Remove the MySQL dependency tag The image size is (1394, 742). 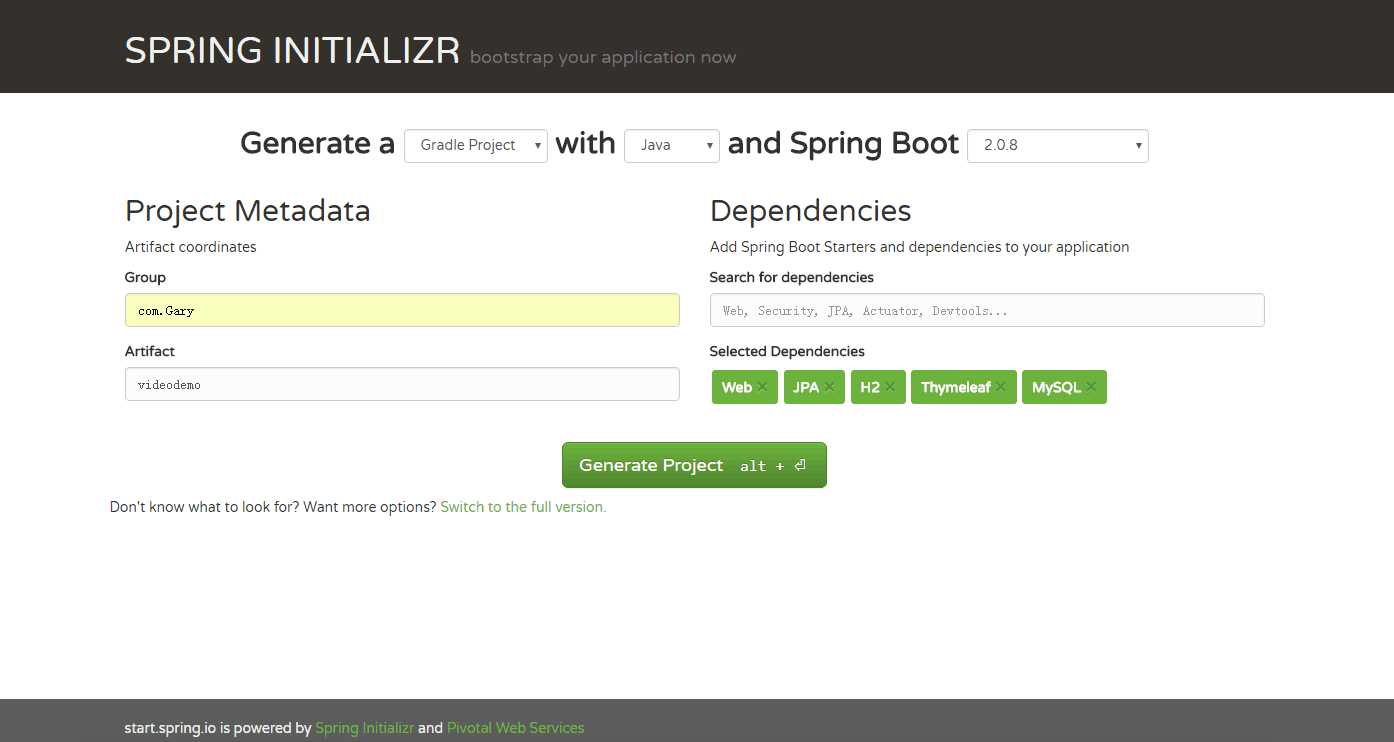pos(1091,387)
